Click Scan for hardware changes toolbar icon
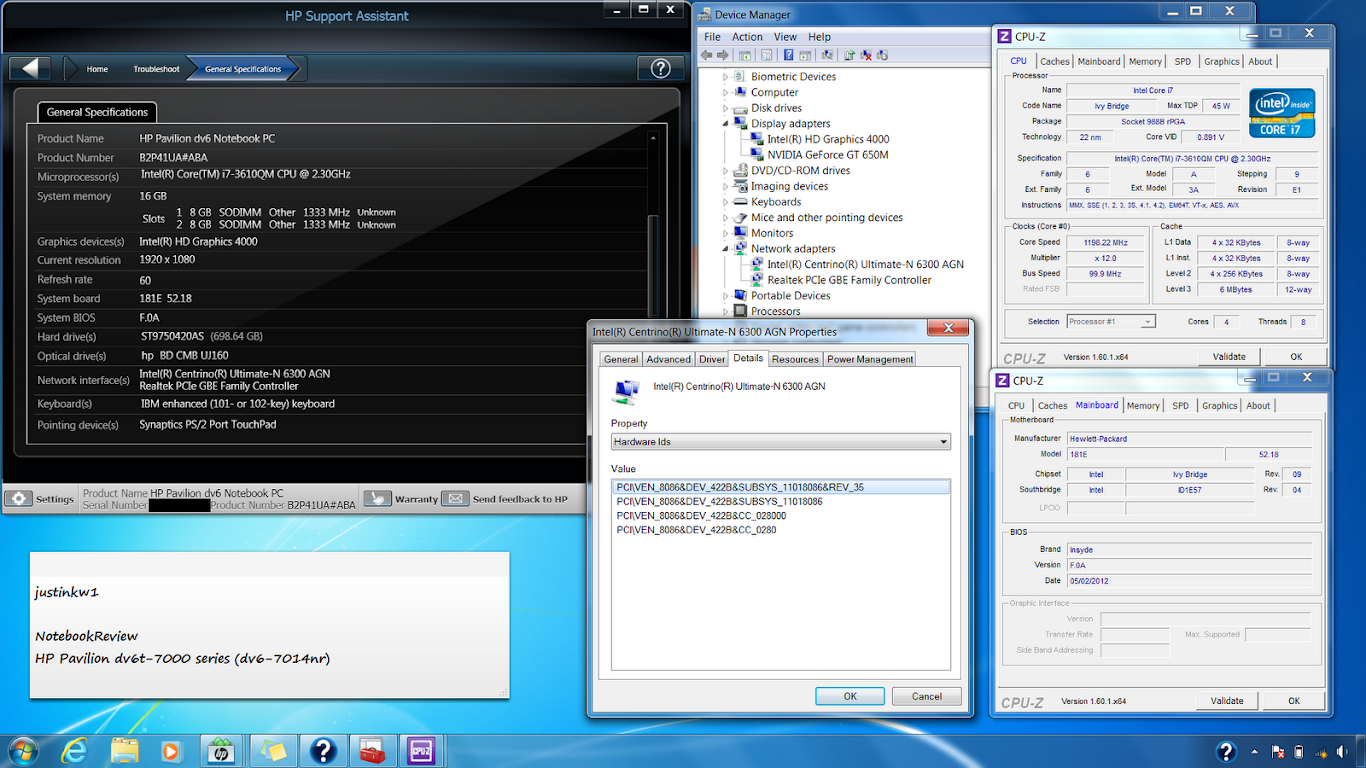 tap(827, 55)
